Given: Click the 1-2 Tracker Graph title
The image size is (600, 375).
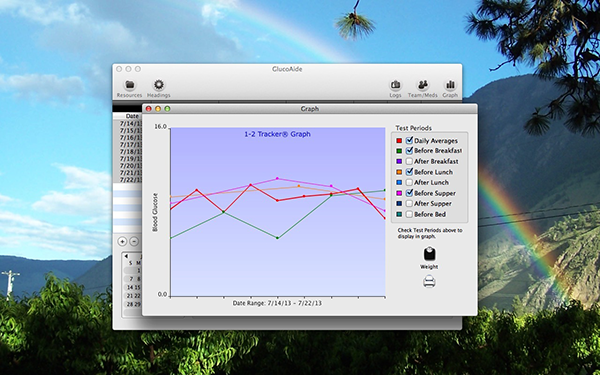Looking at the screenshot, I should tap(277, 134).
